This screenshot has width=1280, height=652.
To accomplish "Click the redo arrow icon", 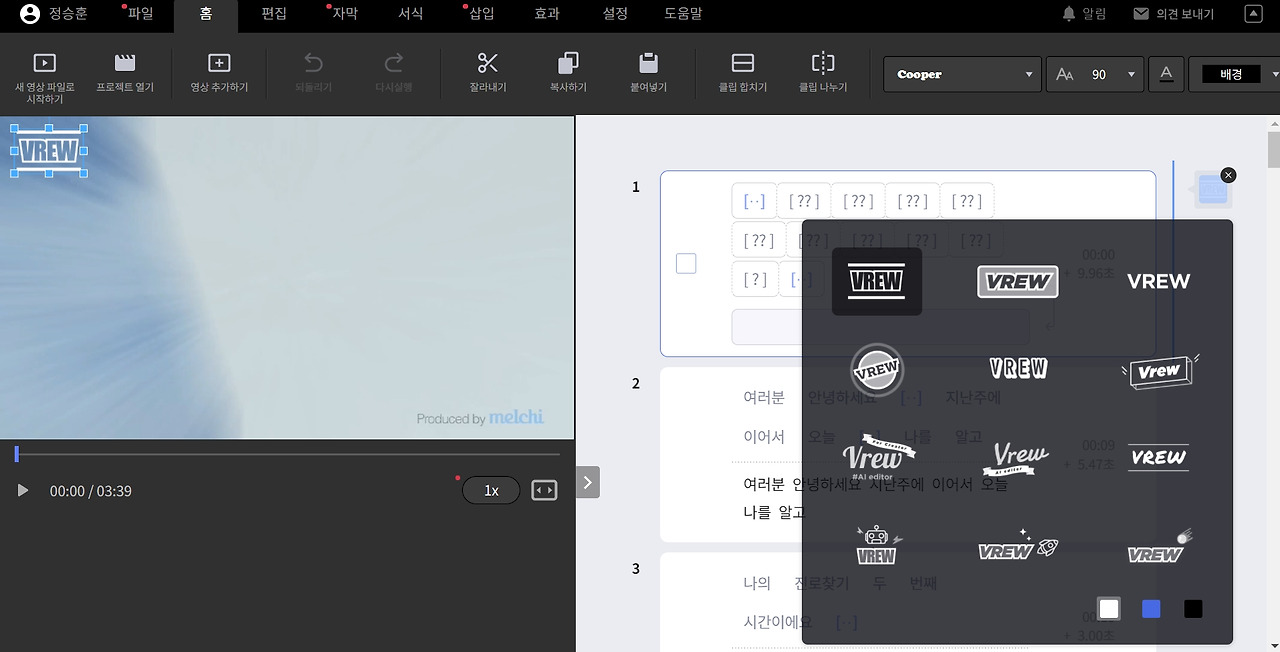I will click(x=394, y=63).
